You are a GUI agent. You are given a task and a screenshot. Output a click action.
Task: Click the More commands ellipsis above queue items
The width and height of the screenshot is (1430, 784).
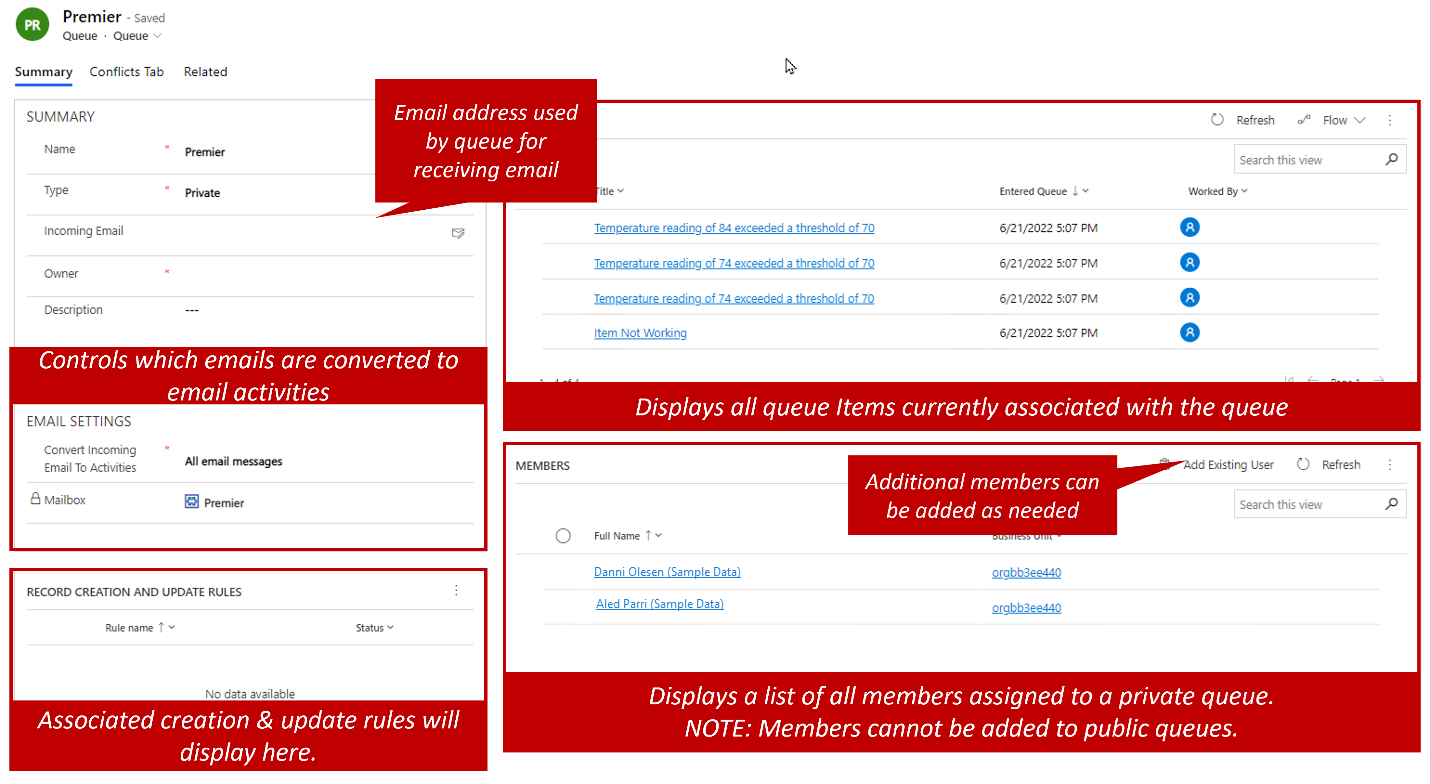point(1389,119)
